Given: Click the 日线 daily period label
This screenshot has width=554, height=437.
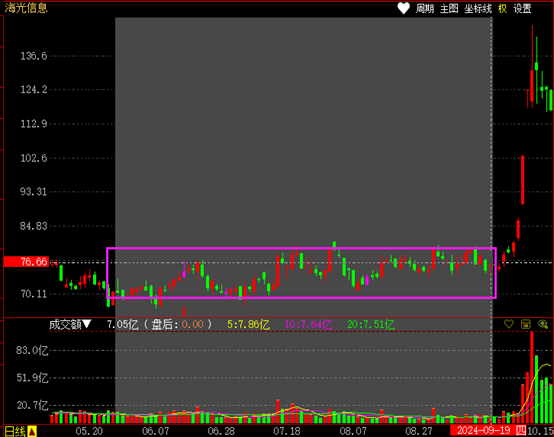Looking at the screenshot, I should click(16, 431).
